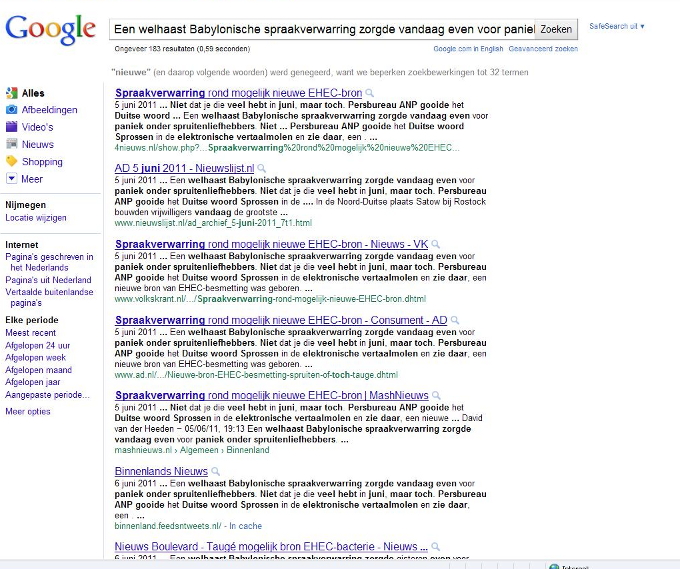Click preview magnifier next to AD 5 juni 2011 result
Screen dimensions: 680x569
262,168
